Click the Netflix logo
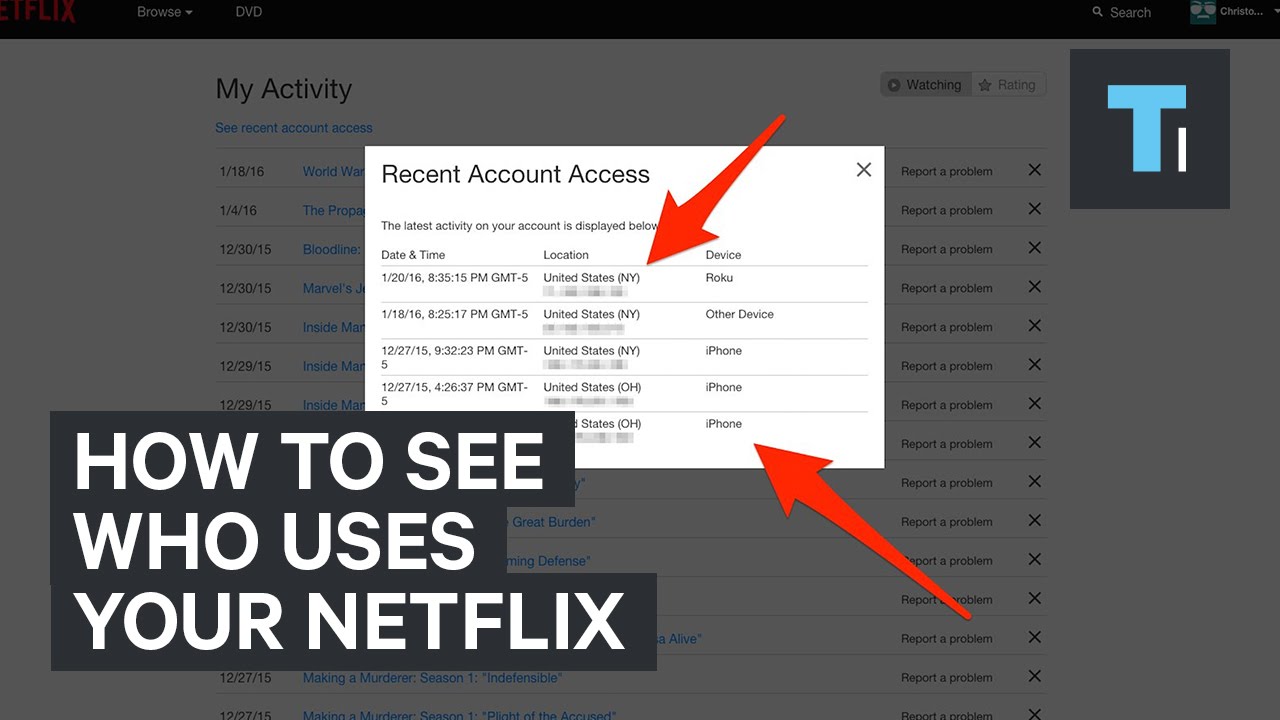The image size is (1280, 720). 38,12
